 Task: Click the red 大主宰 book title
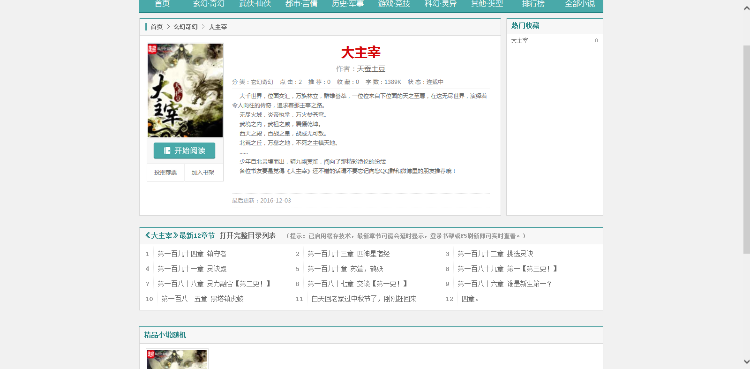pyautogui.click(x=361, y=52)
